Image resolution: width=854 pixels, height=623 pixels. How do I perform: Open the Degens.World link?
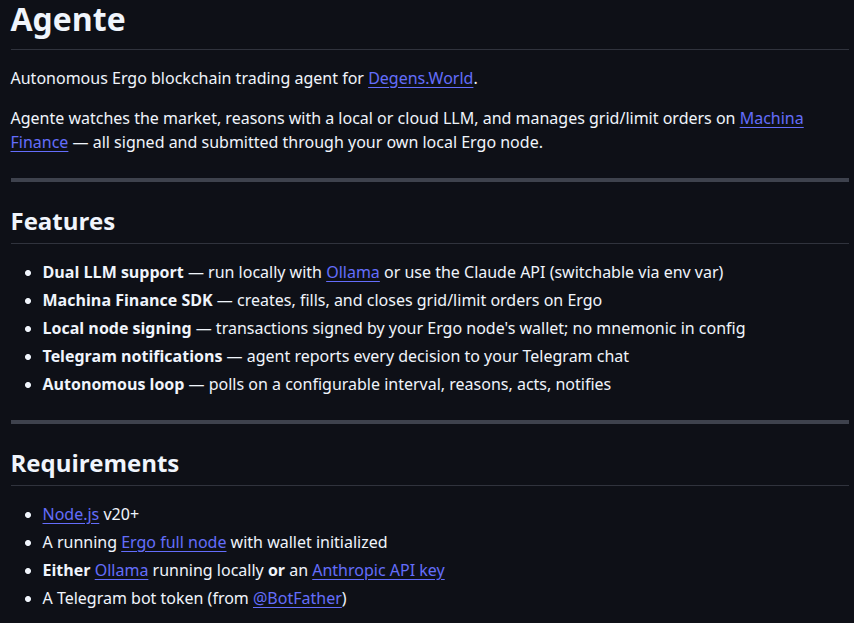point(420,78)
